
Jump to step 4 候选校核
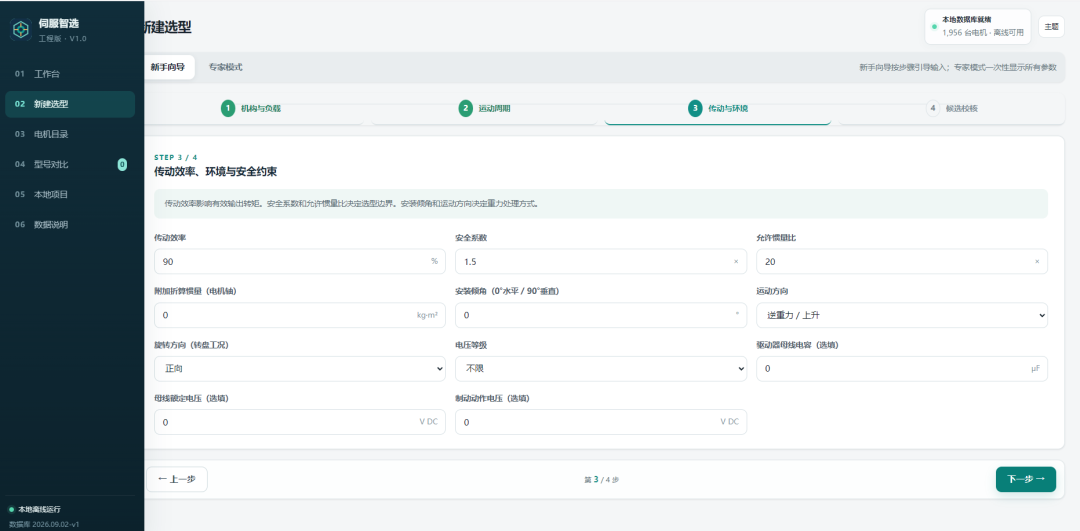click(x=952, y=109)
